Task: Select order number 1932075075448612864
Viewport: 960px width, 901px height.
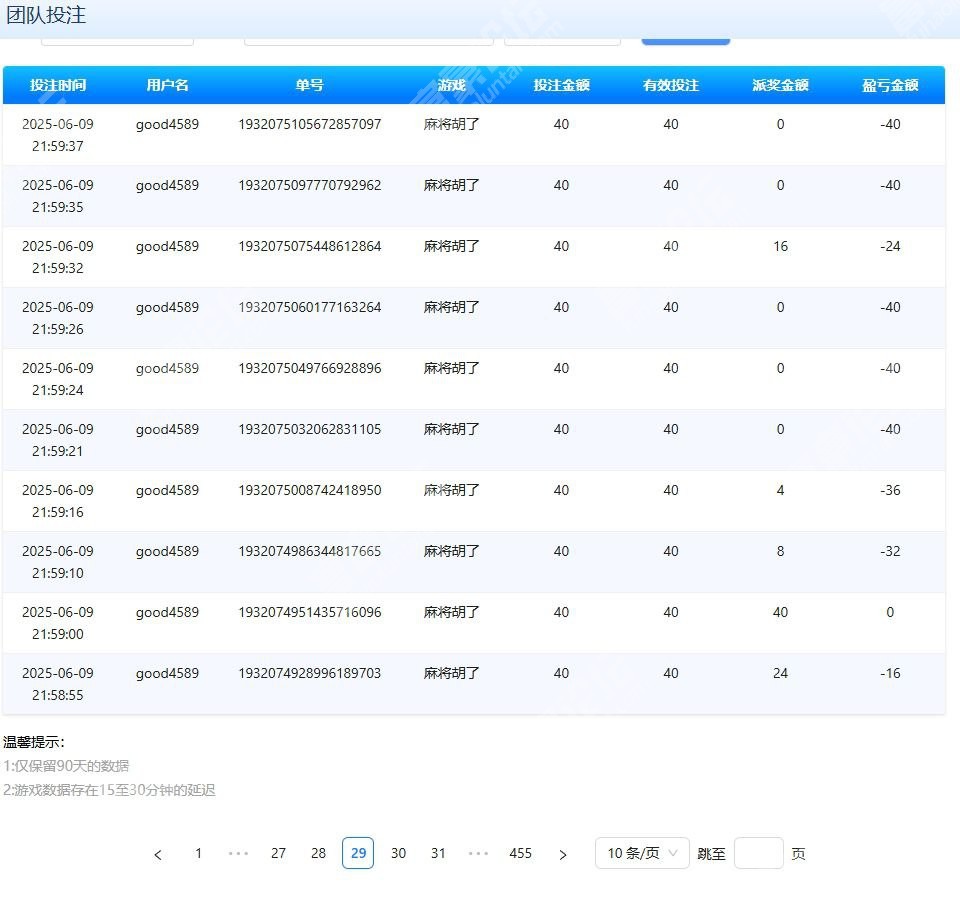Action: coord(310,246)
